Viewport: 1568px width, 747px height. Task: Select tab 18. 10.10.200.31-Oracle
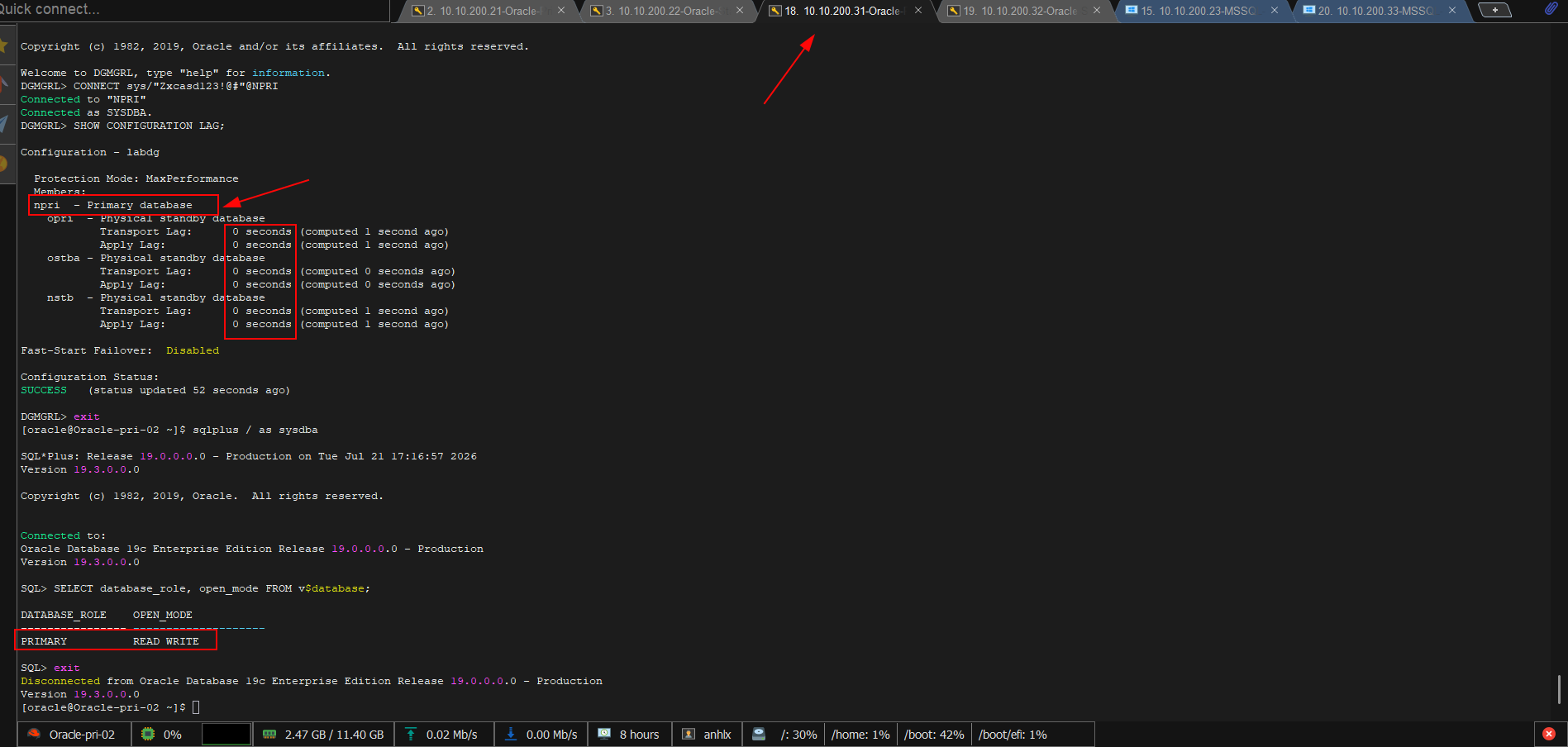pyautogui.click(x=845, y=11)
